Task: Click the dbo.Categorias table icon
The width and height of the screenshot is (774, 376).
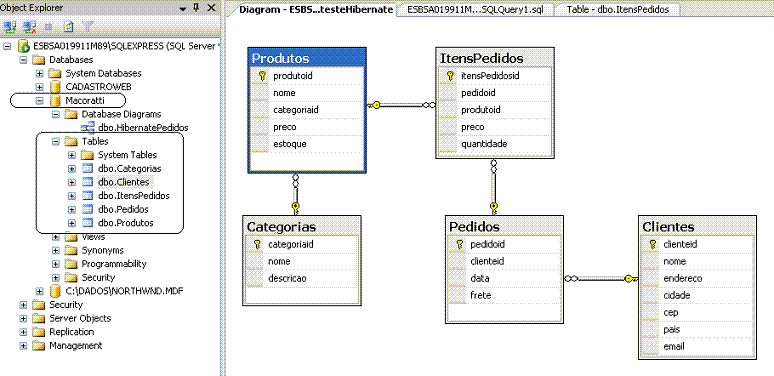Action: pos(87,168)
